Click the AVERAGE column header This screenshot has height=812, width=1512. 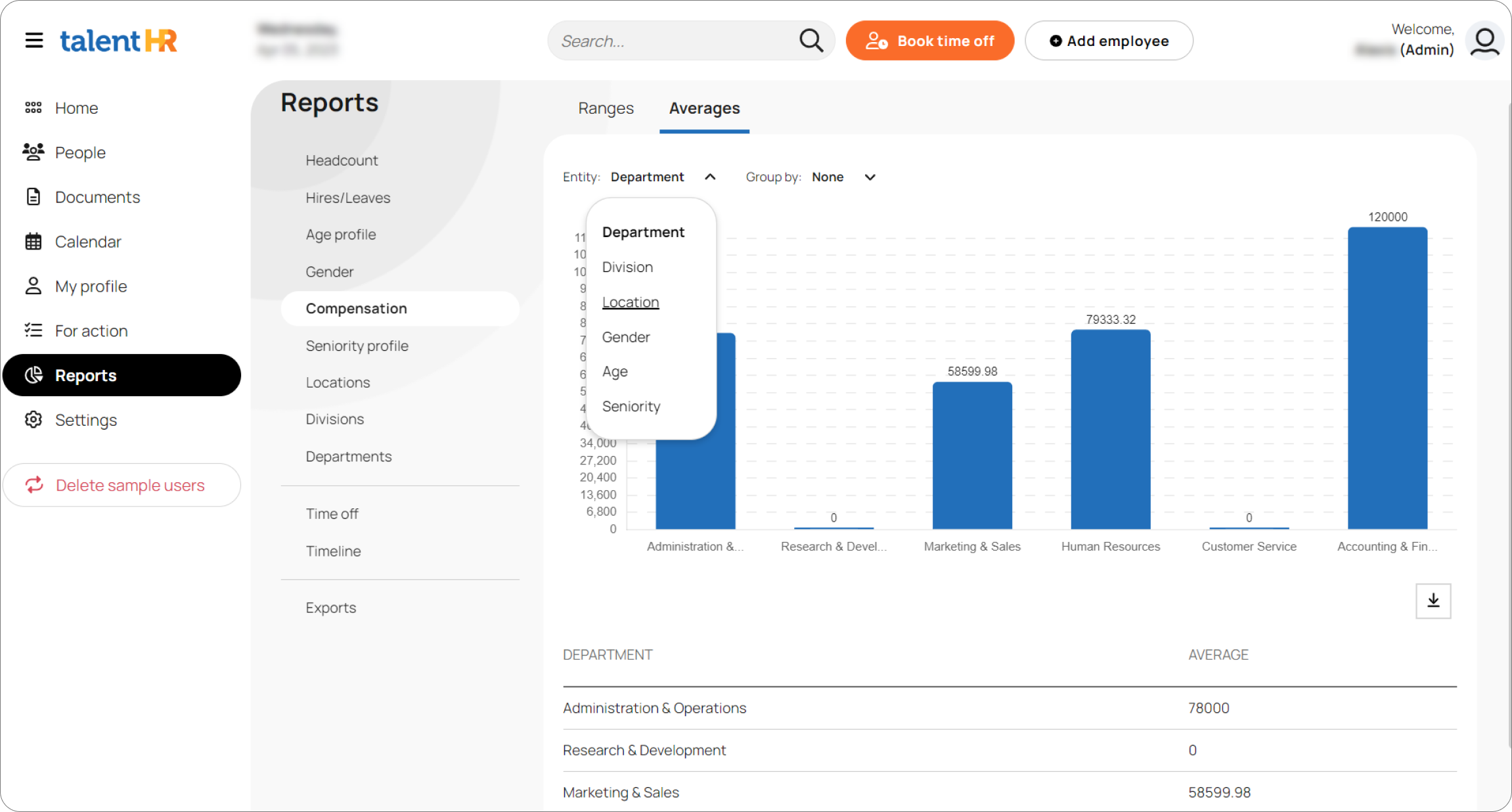1218,655
